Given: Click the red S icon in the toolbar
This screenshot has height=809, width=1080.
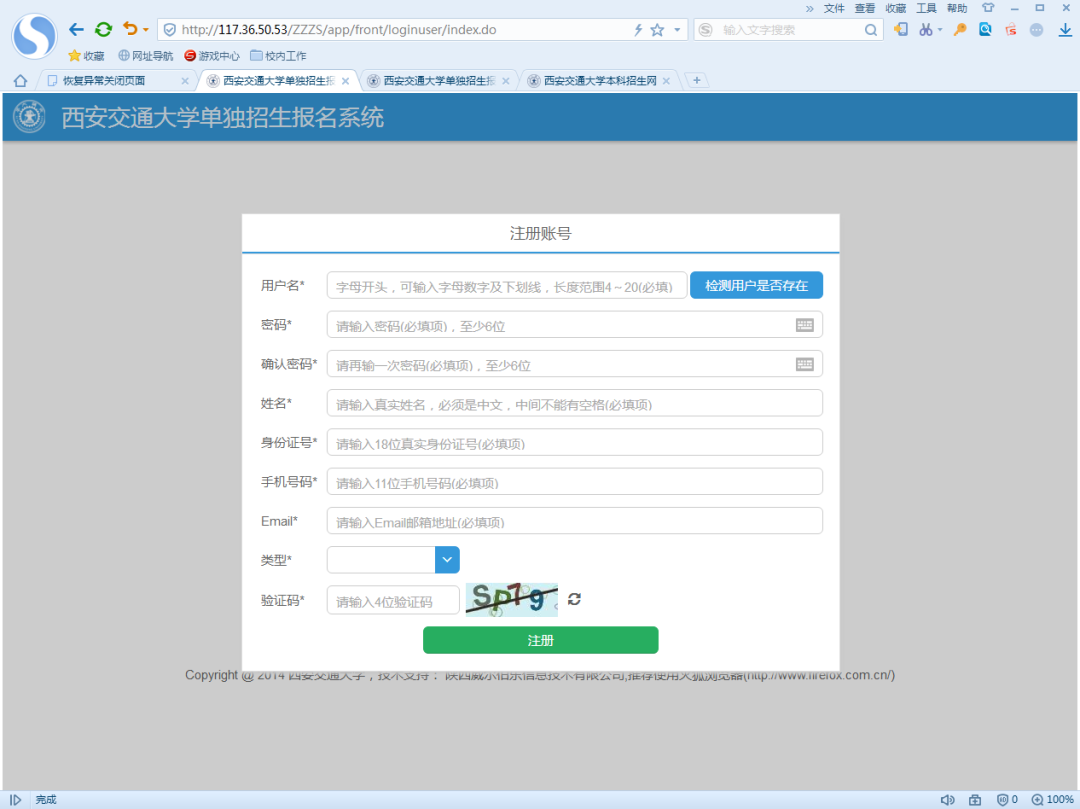Looking at the screenshot, I should pyautogui.click(x=1011, y=30).
